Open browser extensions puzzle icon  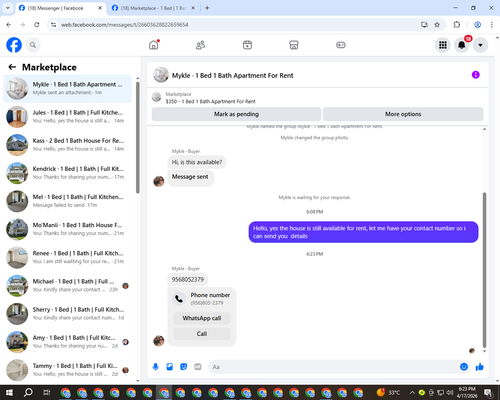point(457,25)
